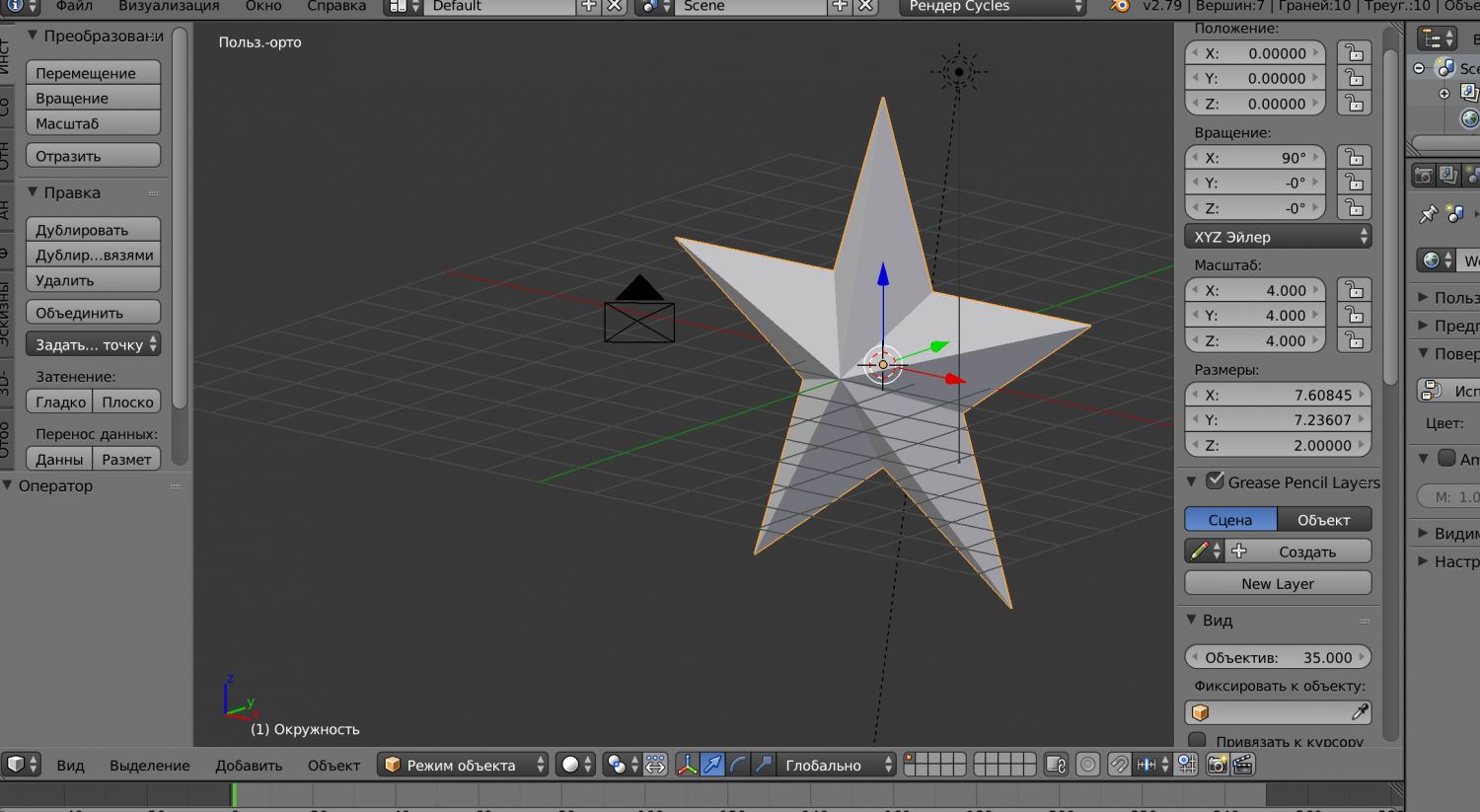Image resolution: width=1480 pixels, height=812 pixels.
Task: Open the Визуализация menu in top bar
Action: (169, 7)
